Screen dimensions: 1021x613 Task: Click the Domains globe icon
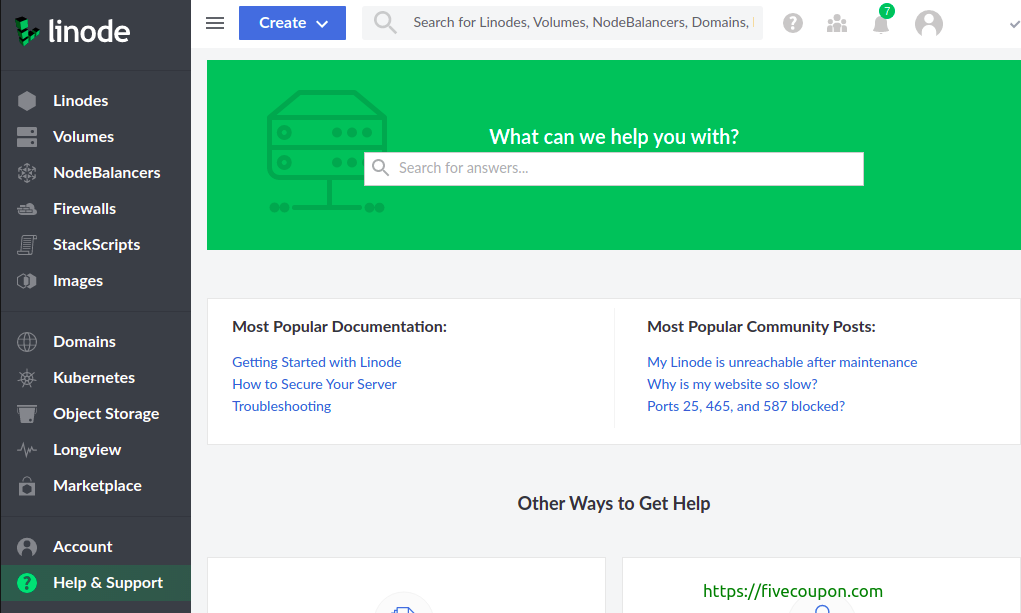pos(27,342)
